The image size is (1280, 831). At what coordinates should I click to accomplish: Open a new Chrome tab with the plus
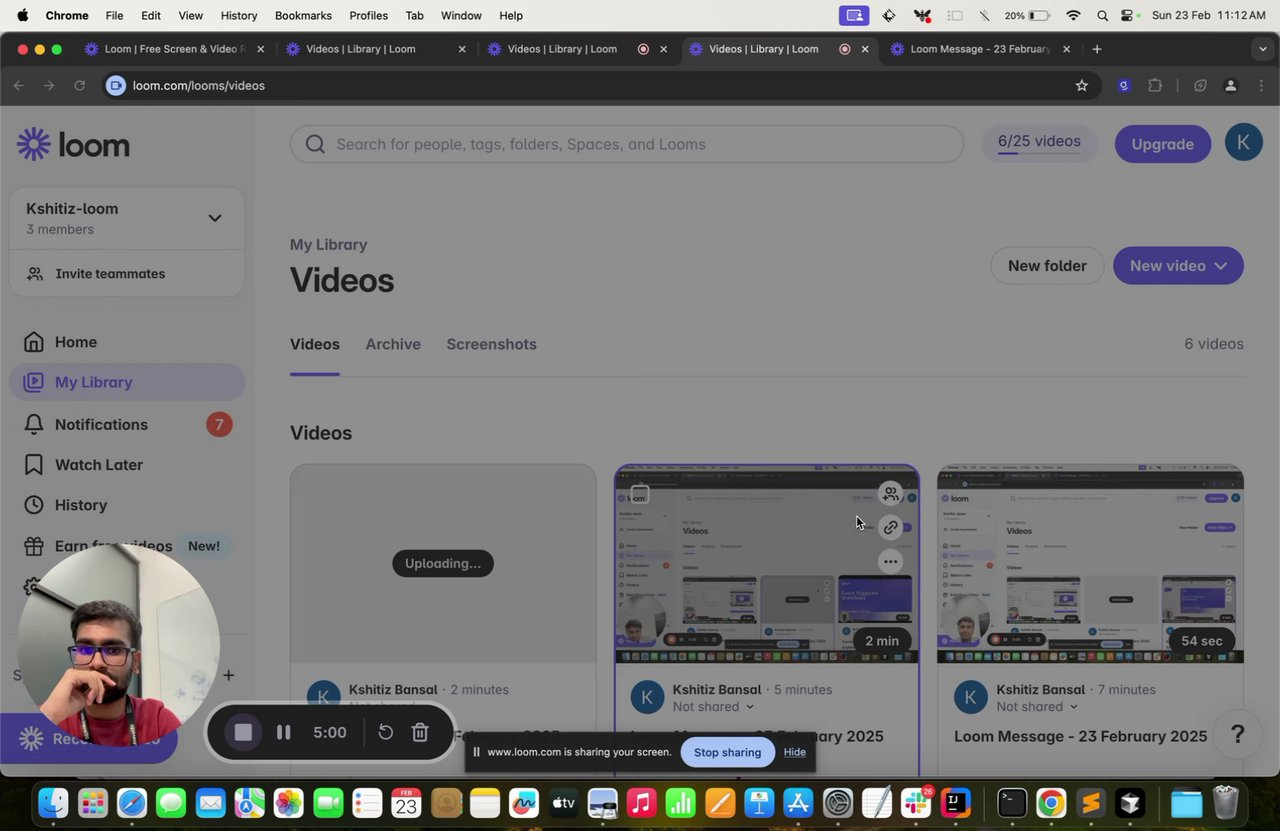coord(1097,49)
